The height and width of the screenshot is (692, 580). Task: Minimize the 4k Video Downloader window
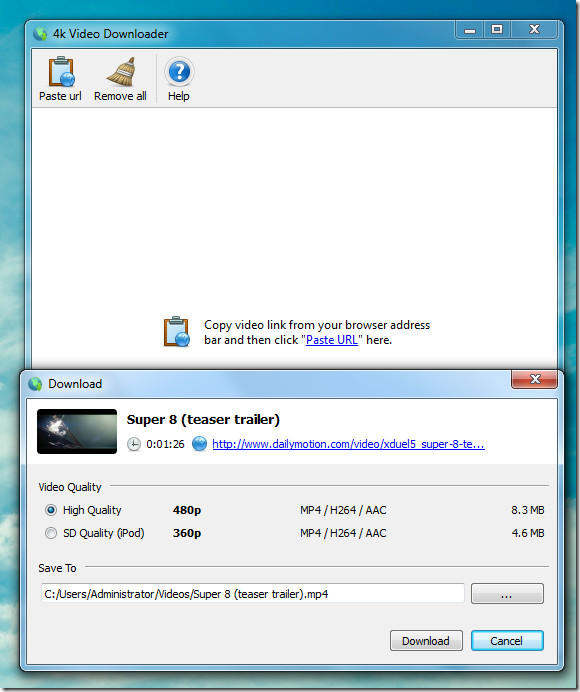(x=470, y=30)
